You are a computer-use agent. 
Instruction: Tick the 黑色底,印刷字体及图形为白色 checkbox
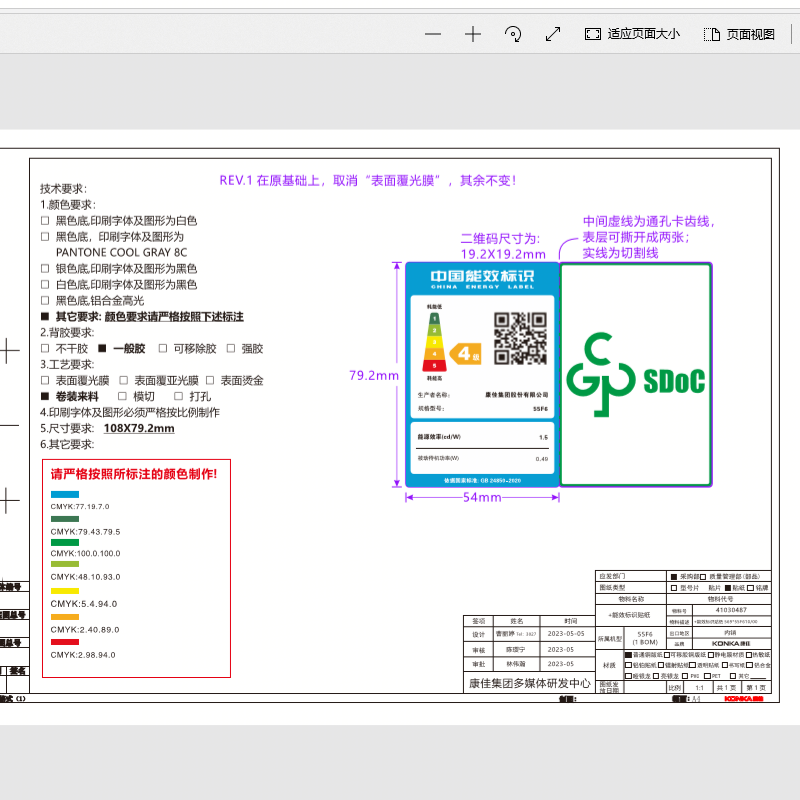pyautogui.click(x=45, y=220)
